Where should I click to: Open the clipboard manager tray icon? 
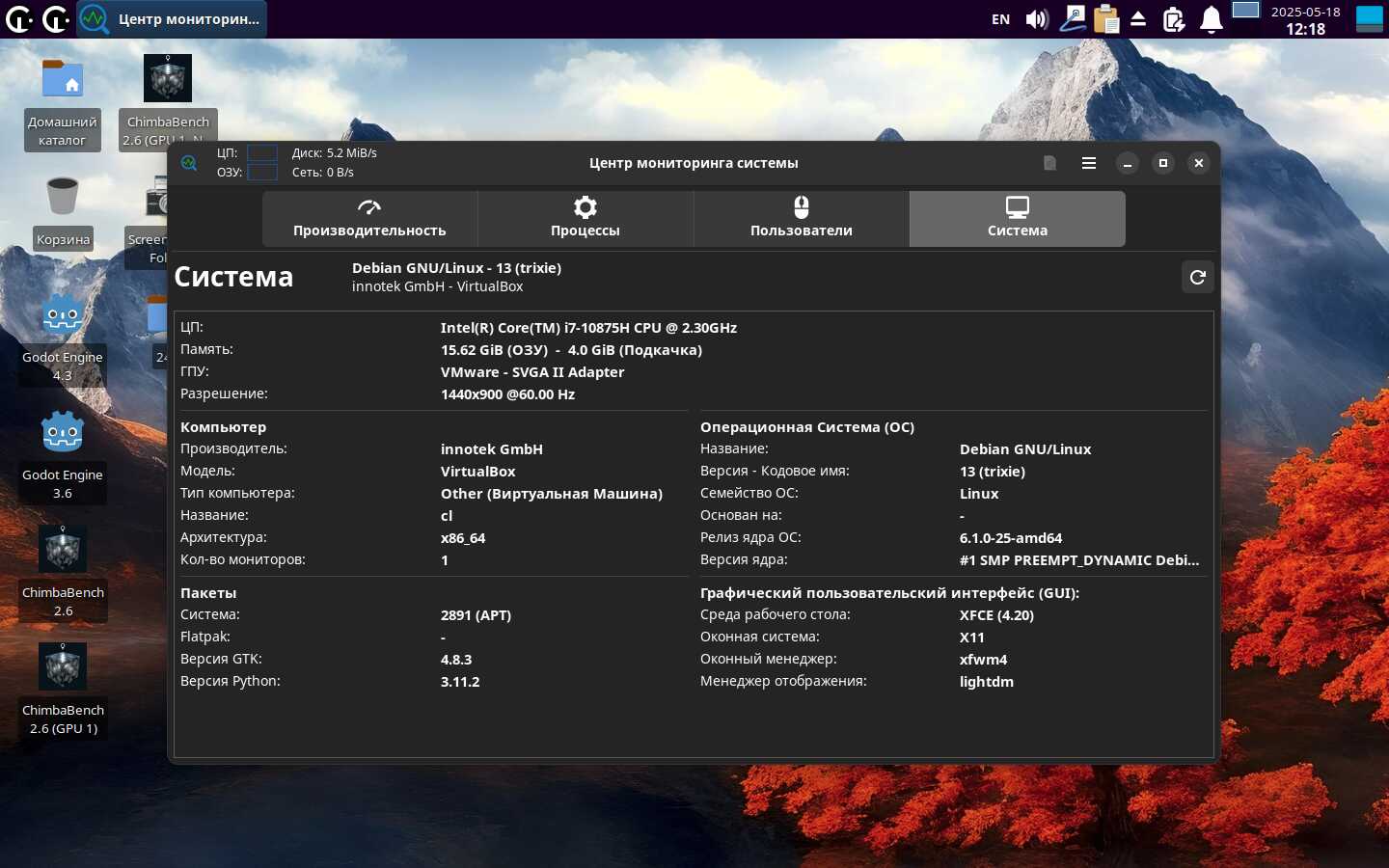point(1106,19)
